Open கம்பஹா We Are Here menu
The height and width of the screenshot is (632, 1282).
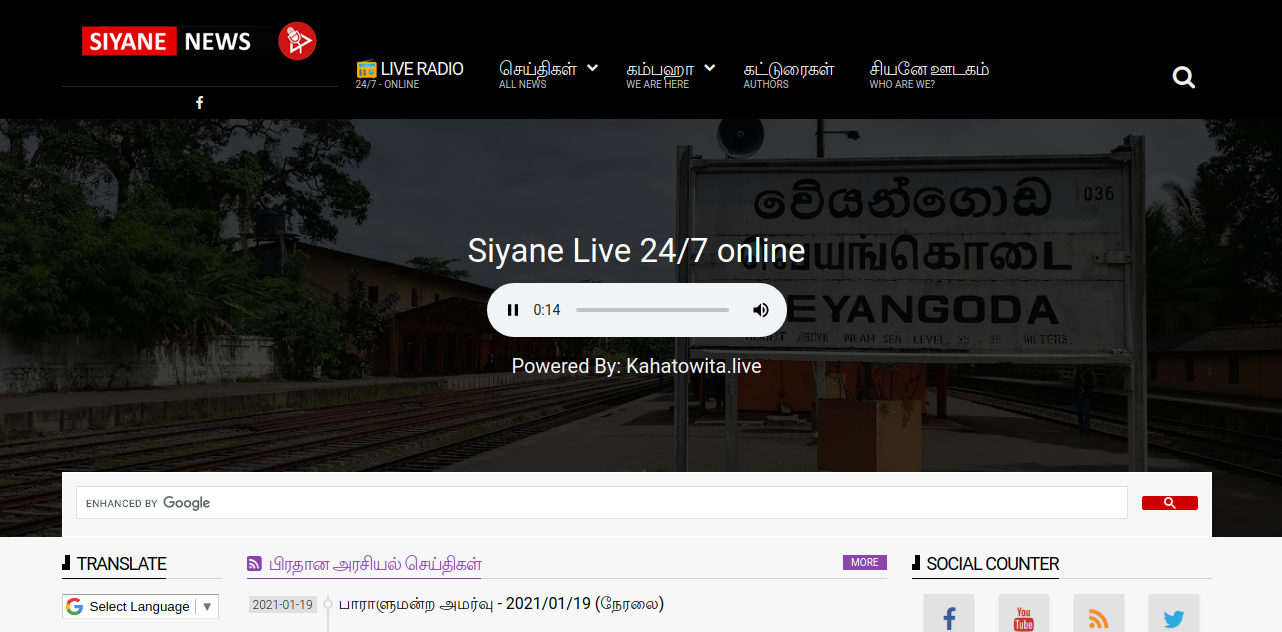point(660,75)
